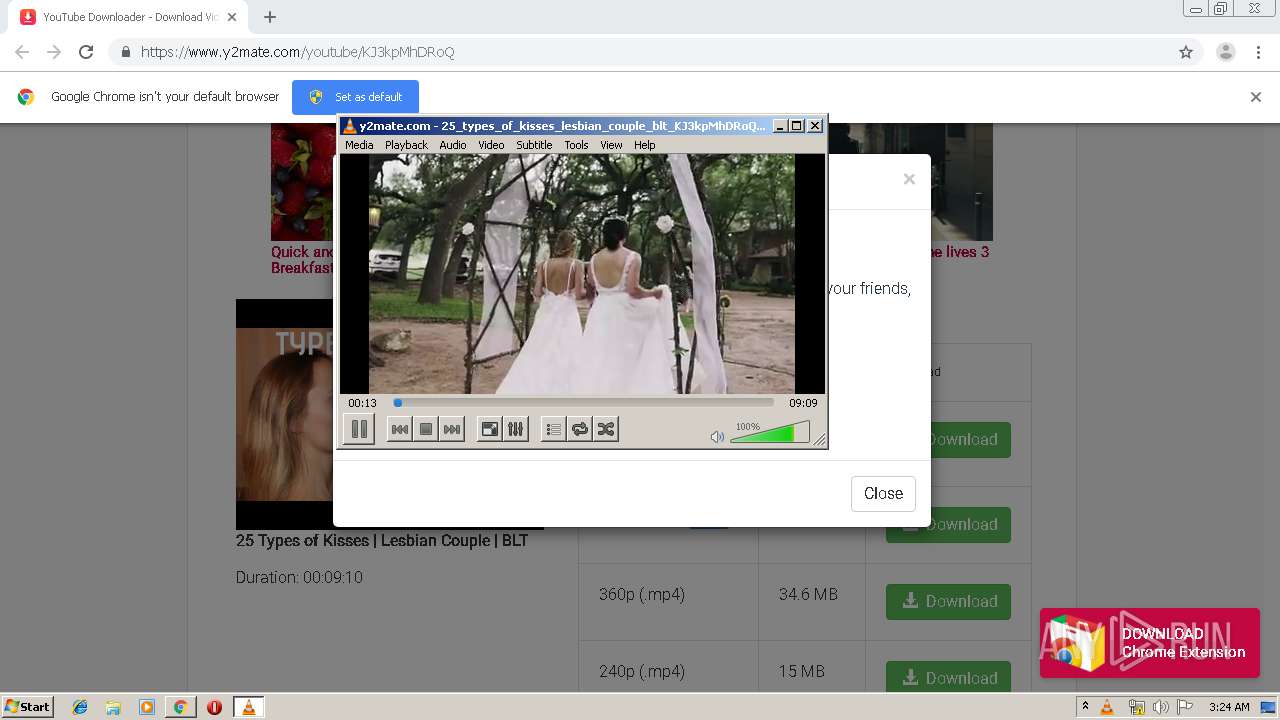
Task: Click the video thumbnail preview
Action: 285,414
